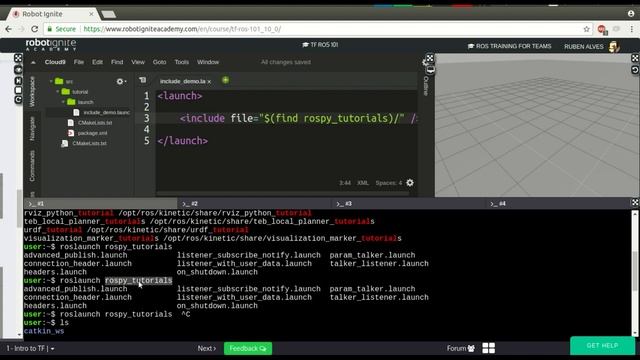Screen dimensions: 640x360
Task: Open ROS TRAINING FOR TEAMS link
Action: [509, 46]
